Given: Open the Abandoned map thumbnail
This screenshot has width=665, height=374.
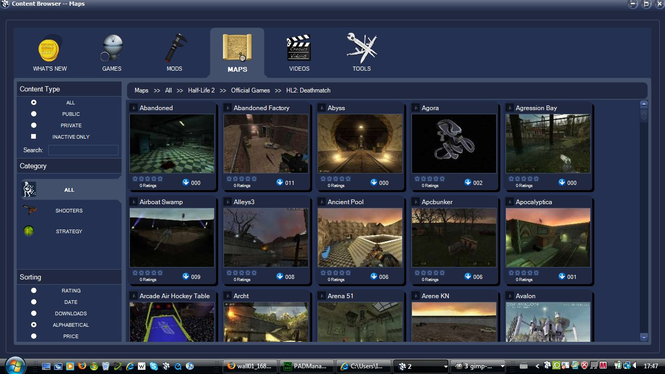Looking at the screenshot, I should [x=172, y=143].
